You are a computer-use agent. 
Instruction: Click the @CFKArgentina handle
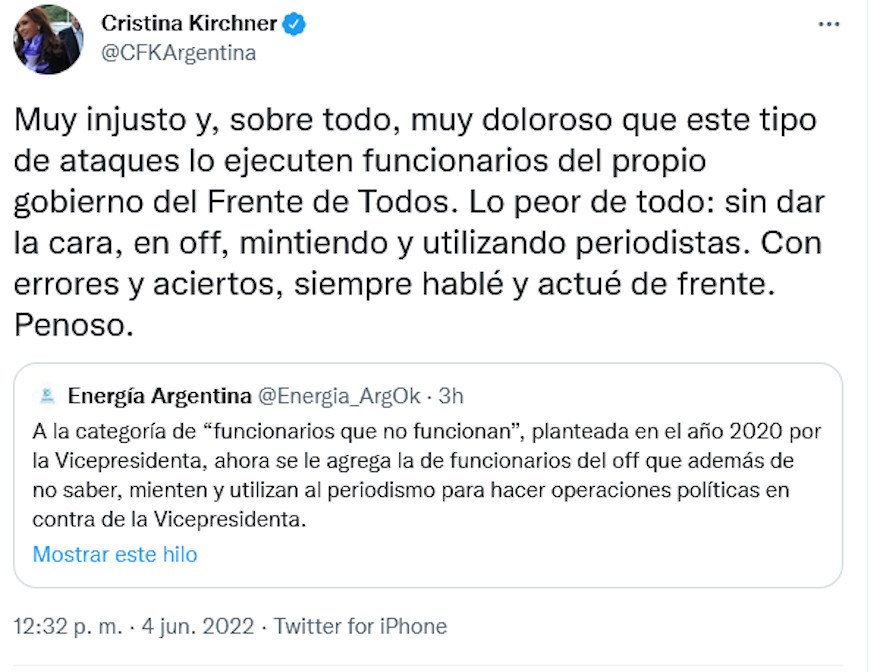[178, 53]
